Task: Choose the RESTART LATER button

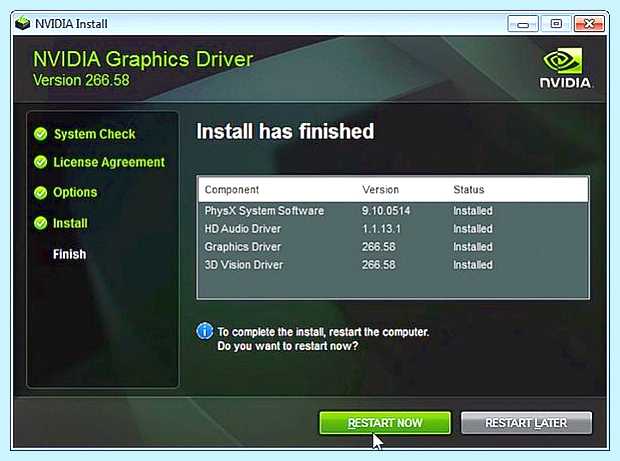Action: [x=526, y=423]
